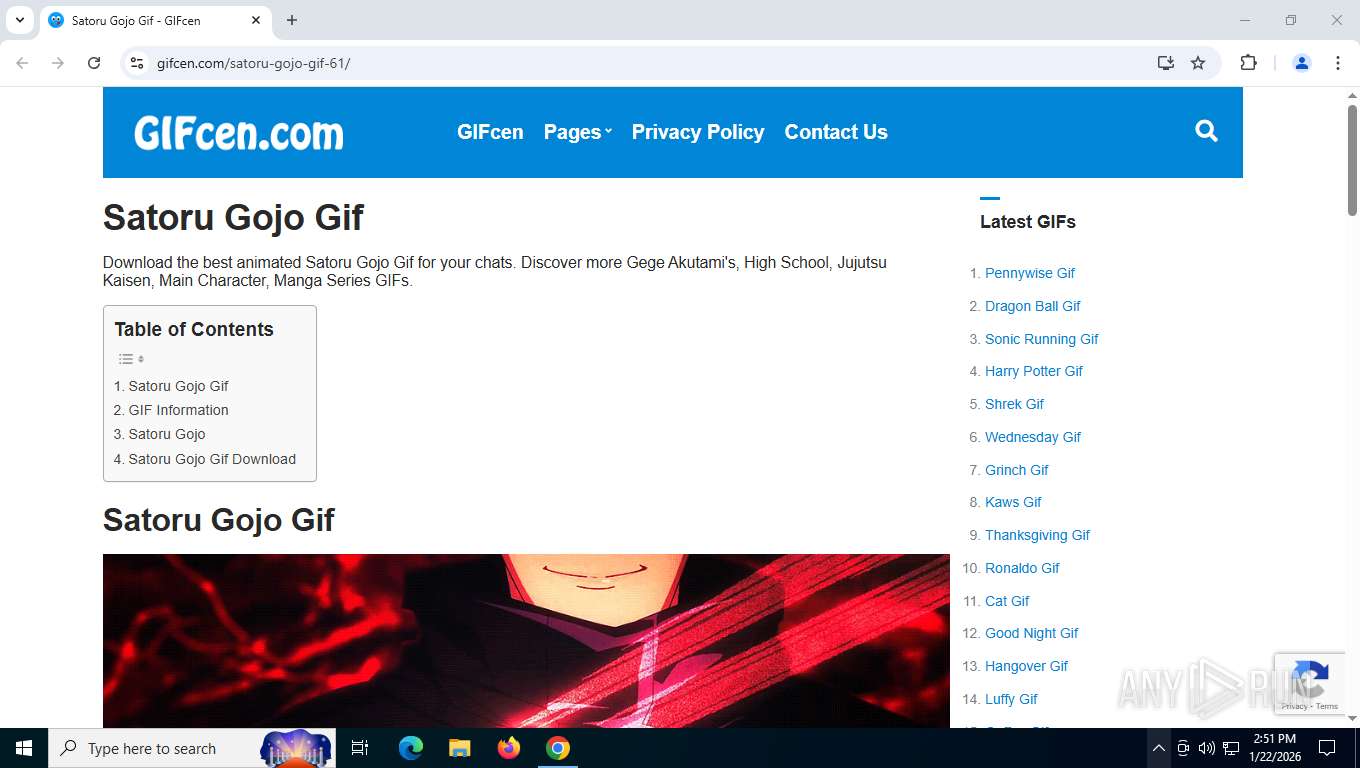Click the Satoru Gojo GIF image
Screen dimensions: 1360x768
(x=526, y=641)
